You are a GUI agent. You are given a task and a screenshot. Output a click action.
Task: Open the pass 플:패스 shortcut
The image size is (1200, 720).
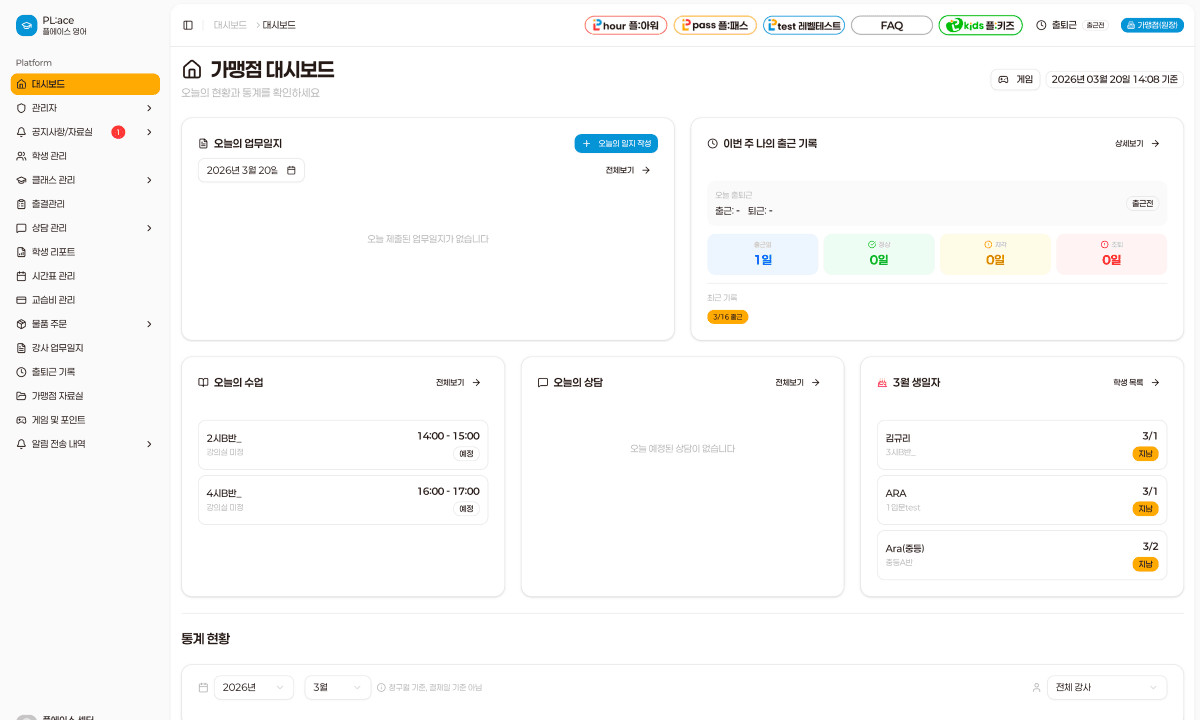point(714,25)
